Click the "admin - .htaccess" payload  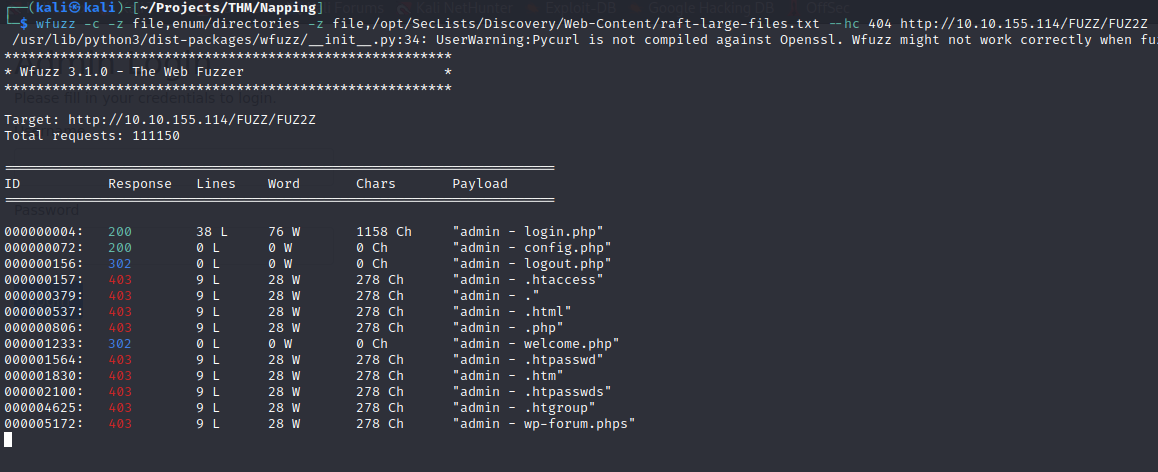pyautogui.click(x=527, y=279)
